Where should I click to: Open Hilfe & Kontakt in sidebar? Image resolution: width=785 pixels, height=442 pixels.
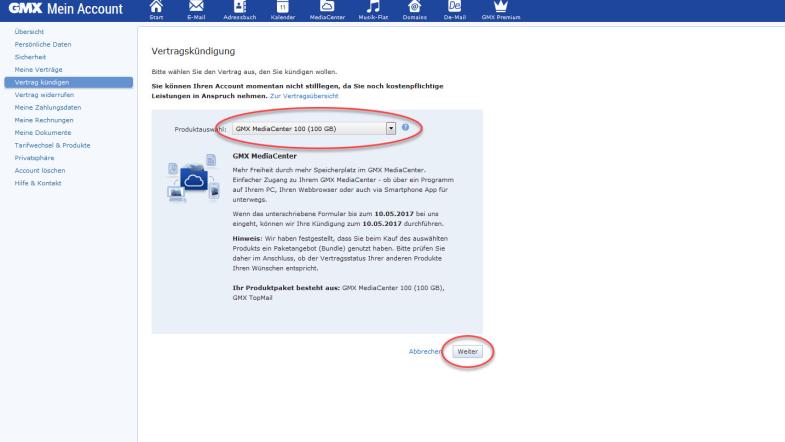38,183
